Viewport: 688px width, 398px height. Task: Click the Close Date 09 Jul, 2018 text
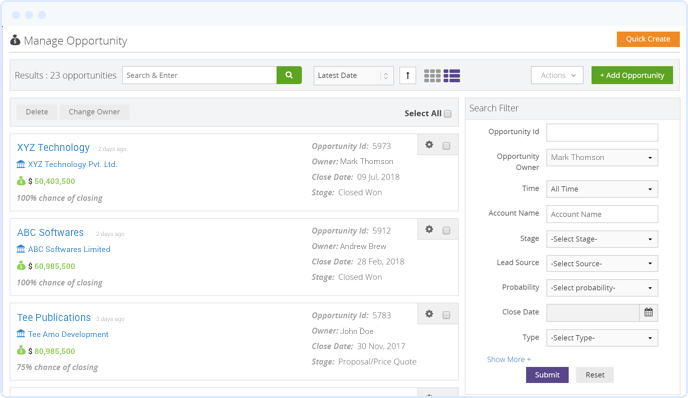pos(355,177)
